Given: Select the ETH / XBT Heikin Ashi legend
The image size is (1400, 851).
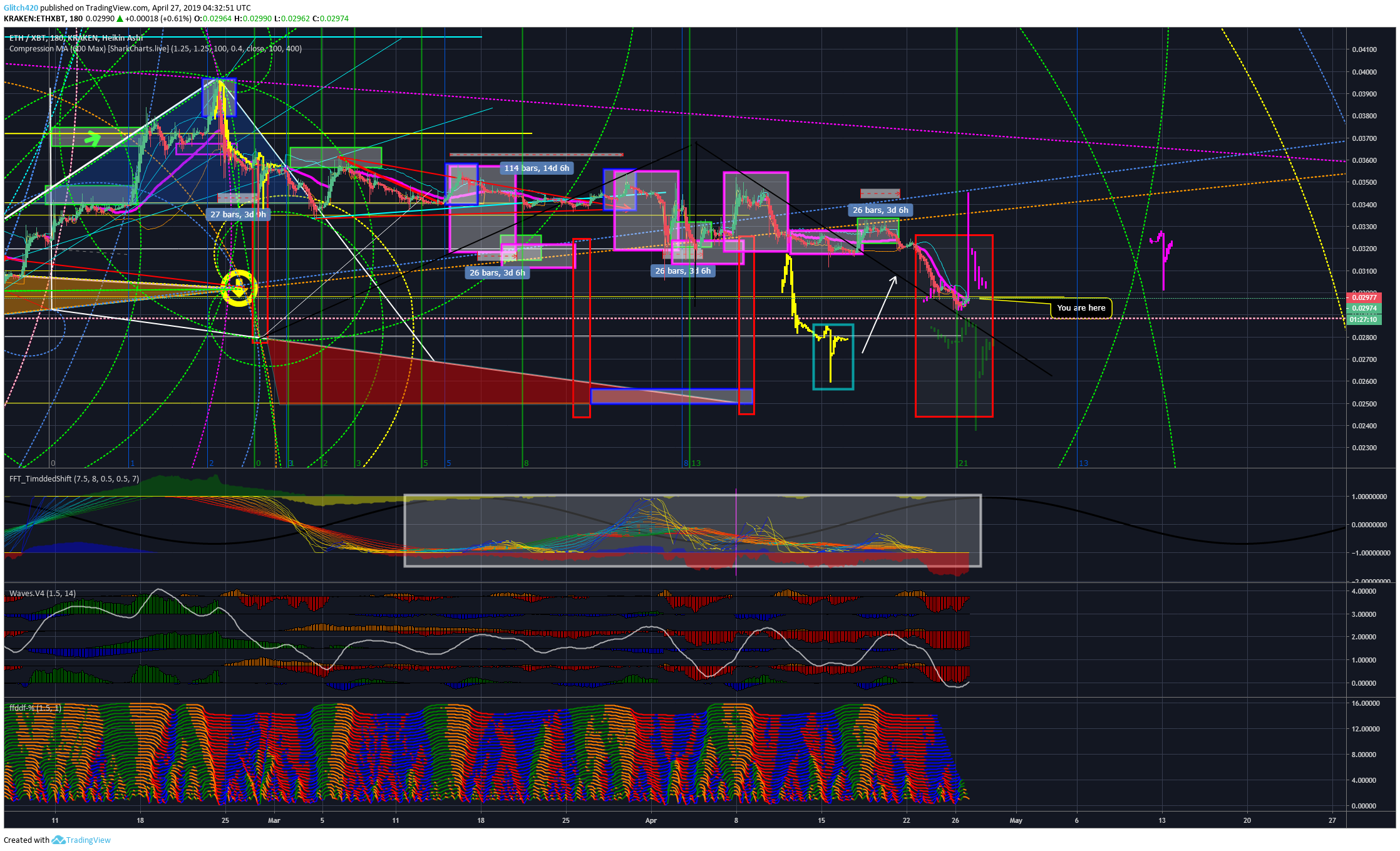Looking at the screenshot, I should pyautogui.click(x=76, y=38).
